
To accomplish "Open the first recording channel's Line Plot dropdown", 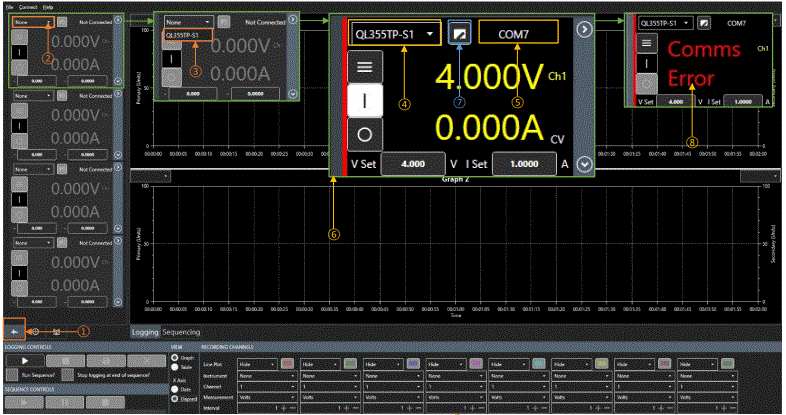I will tap(258, 364).
